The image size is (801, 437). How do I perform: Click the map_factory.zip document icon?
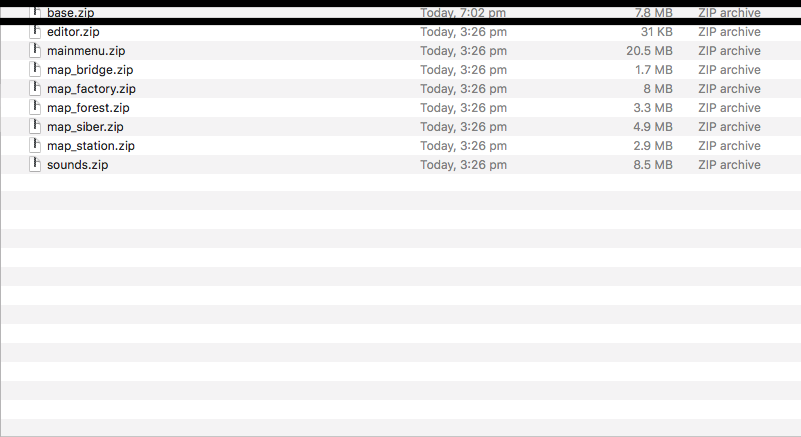[x=36, y=89]
